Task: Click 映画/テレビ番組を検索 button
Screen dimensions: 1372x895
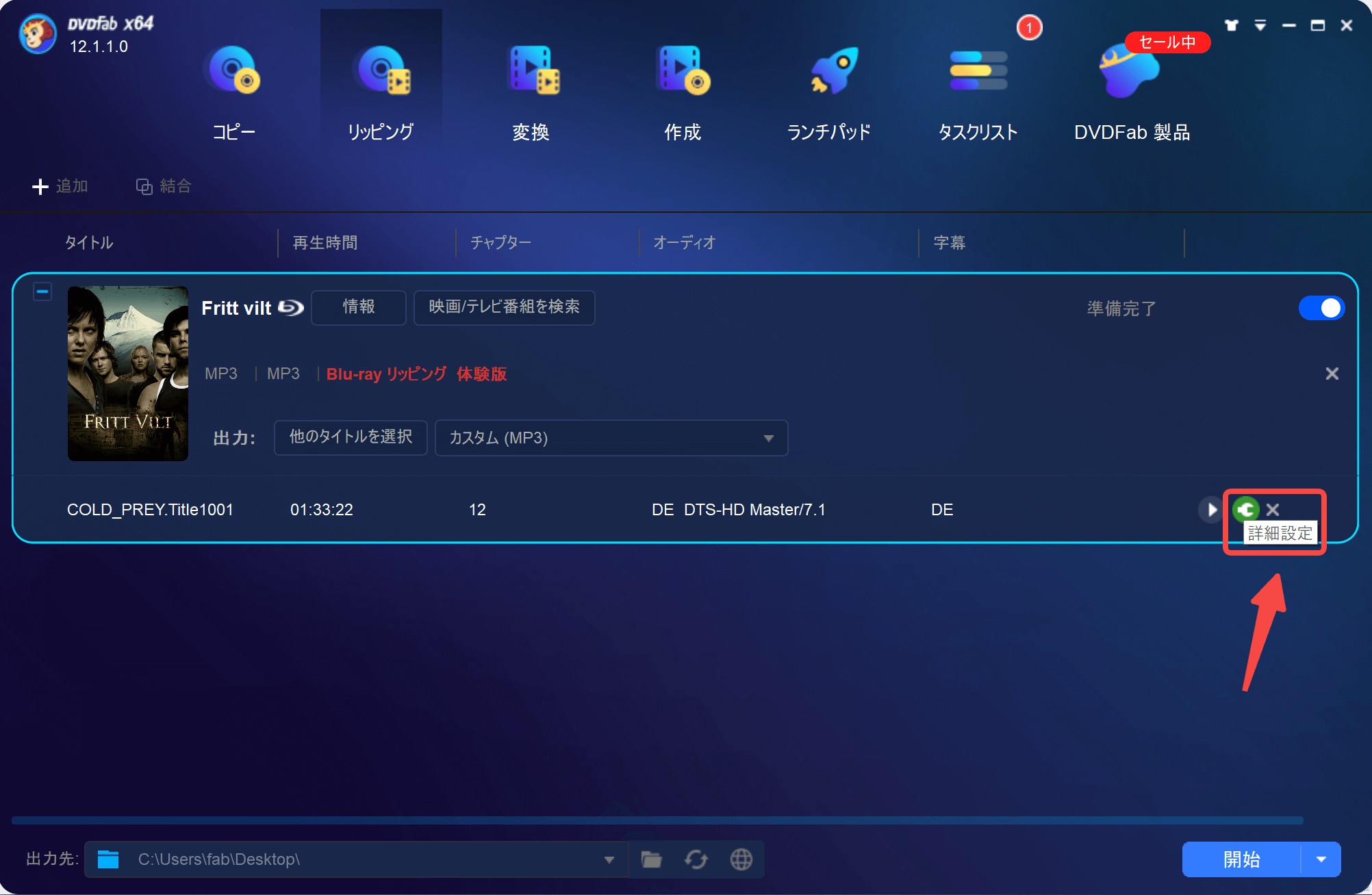Action: click(504, 307)
